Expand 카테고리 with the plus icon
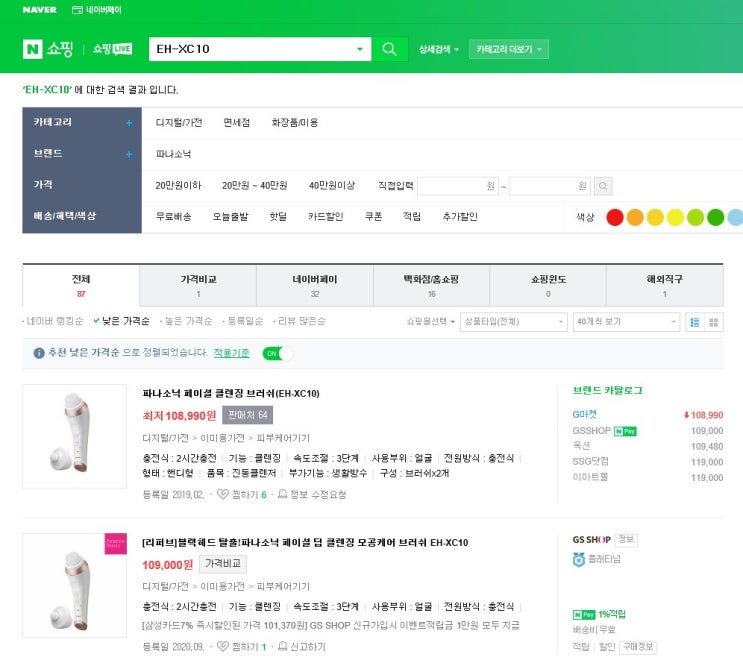The width and height of the screenshot is (743, 663). 128,123
